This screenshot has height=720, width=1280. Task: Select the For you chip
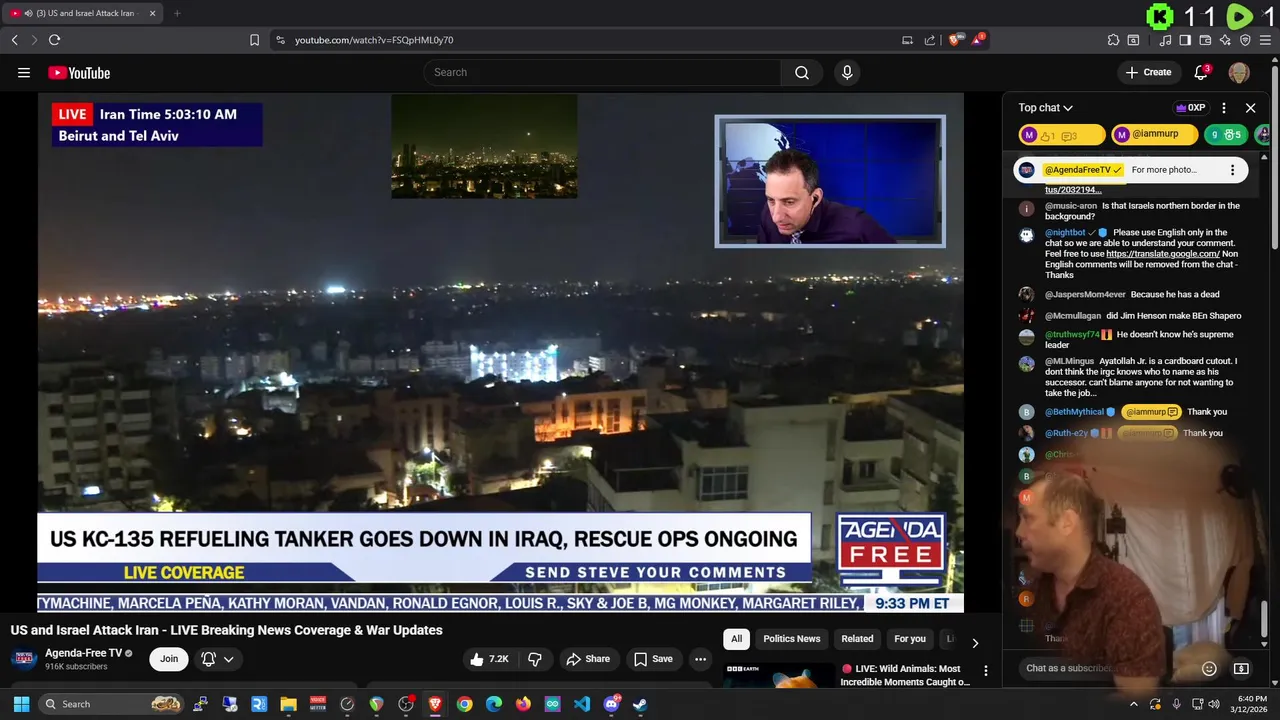[910, 639]
